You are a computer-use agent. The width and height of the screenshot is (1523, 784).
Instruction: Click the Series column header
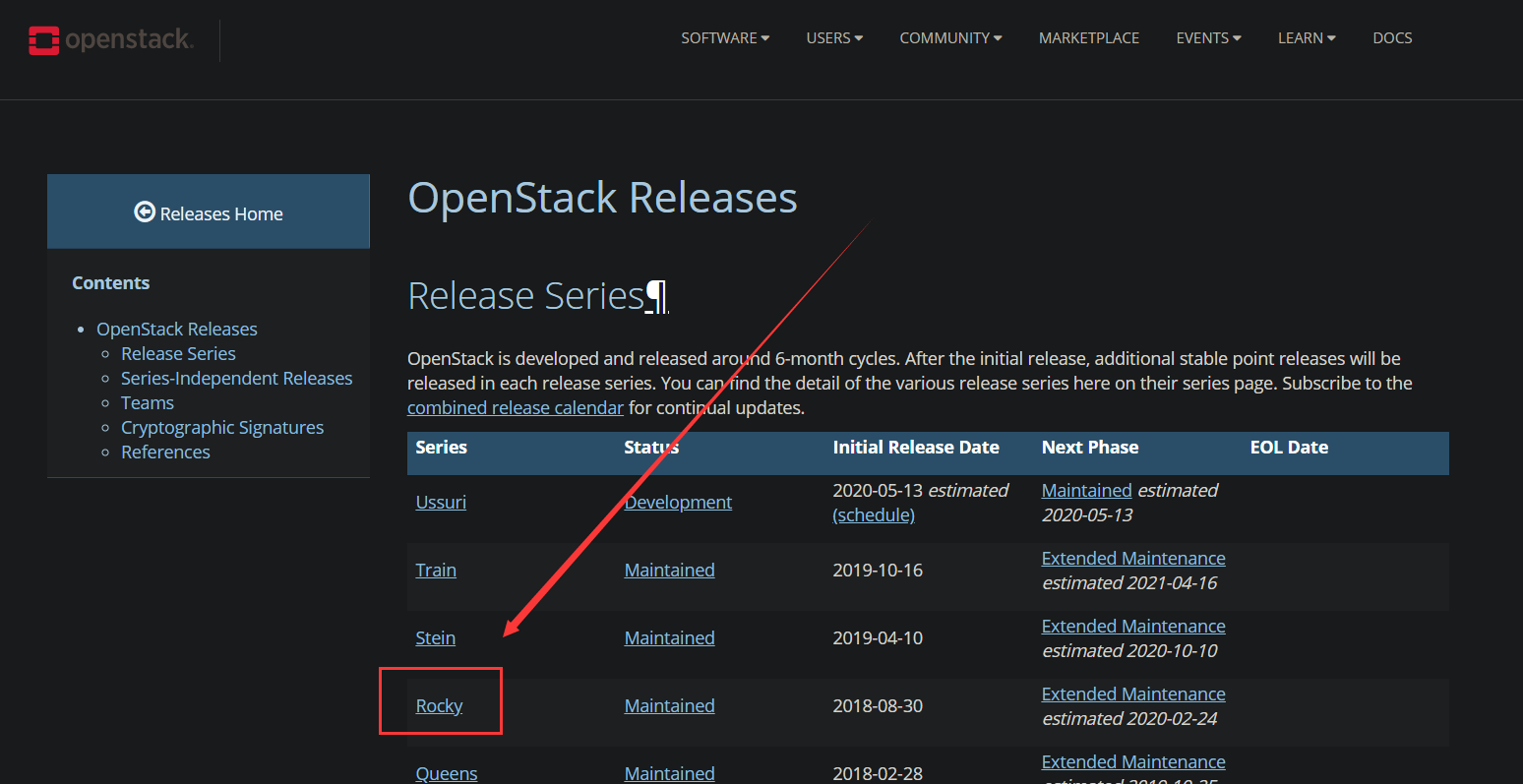[442, 447]
